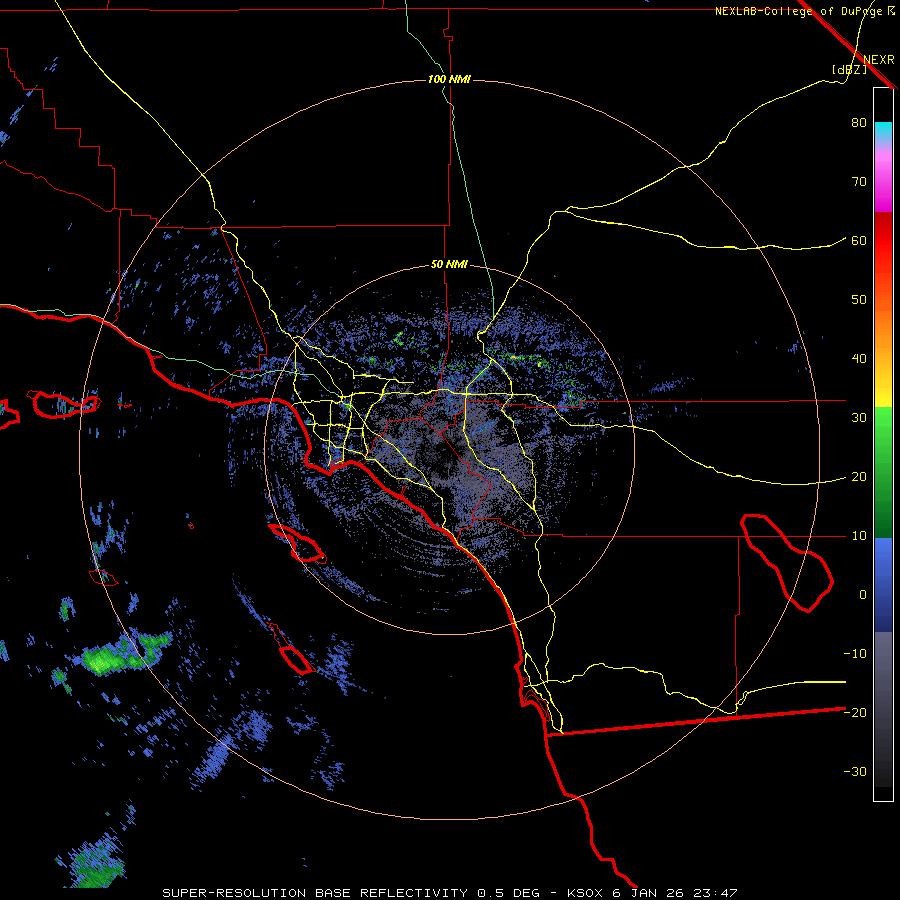Image resolution: width=900 pixels, height=900 pixels.
Task: Click the 100 NMI range ring label
Action: point(449,79)
